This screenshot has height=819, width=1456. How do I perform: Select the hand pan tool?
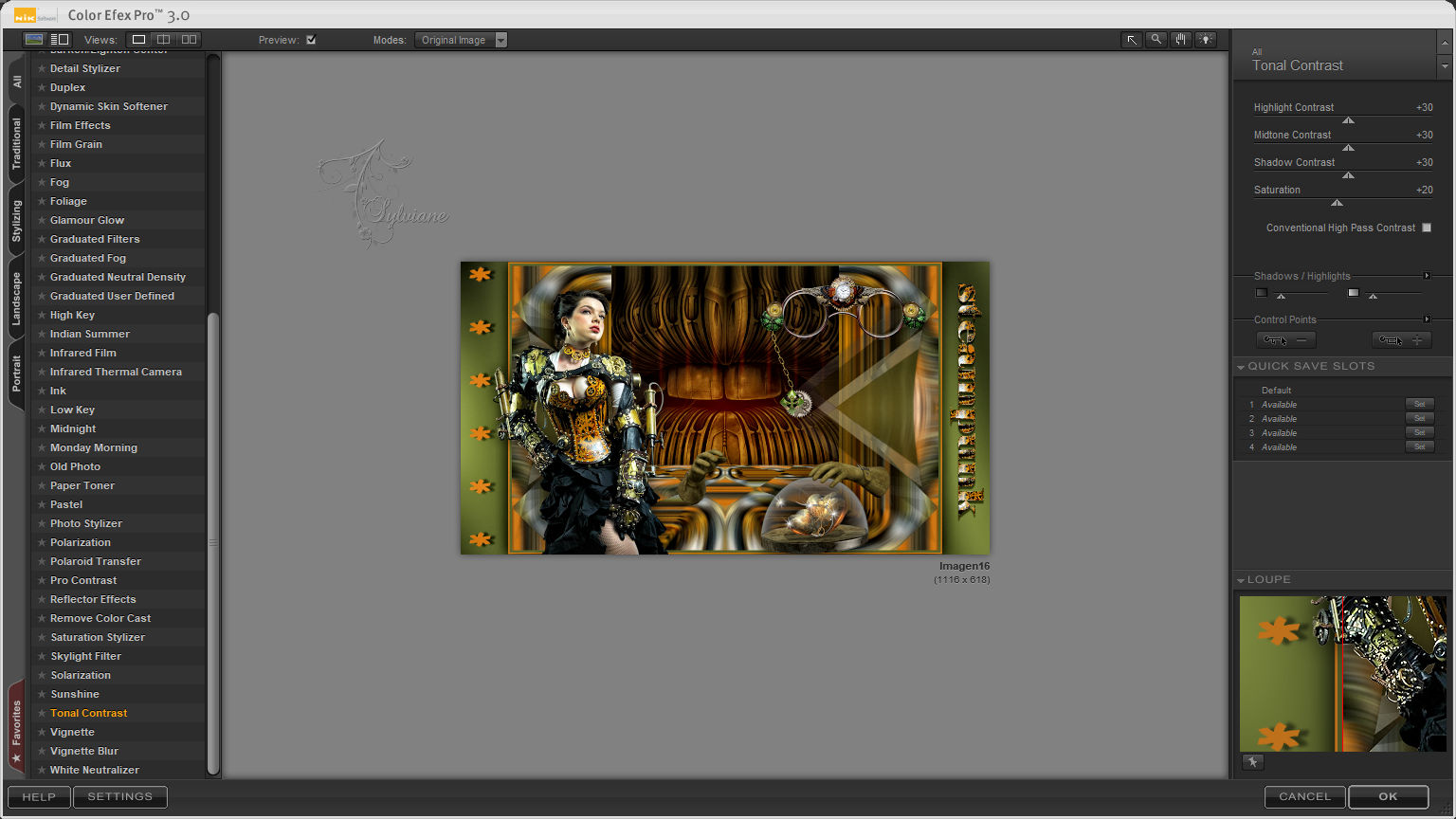point(1180,40)
